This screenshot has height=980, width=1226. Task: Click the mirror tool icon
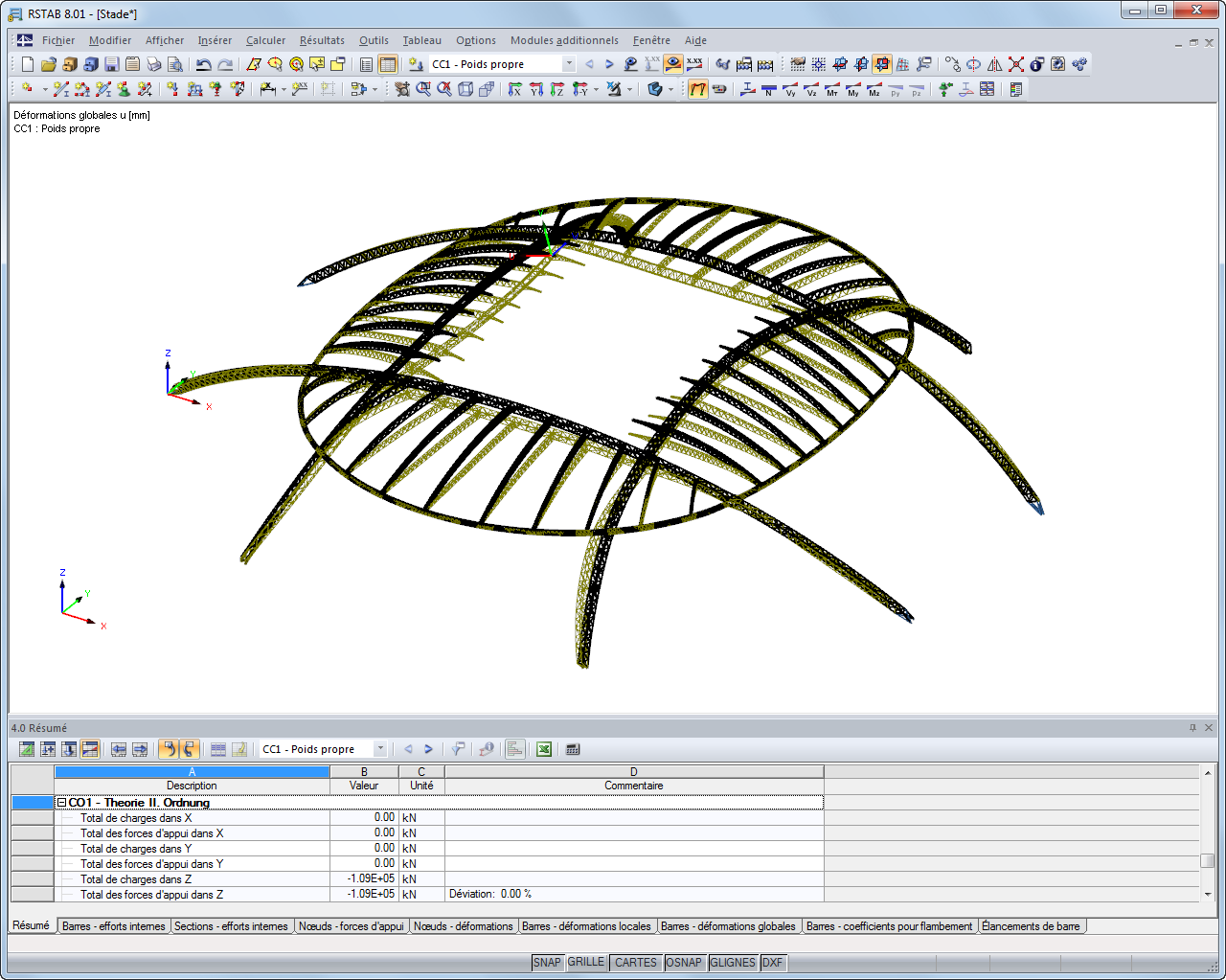coord(995,64)
